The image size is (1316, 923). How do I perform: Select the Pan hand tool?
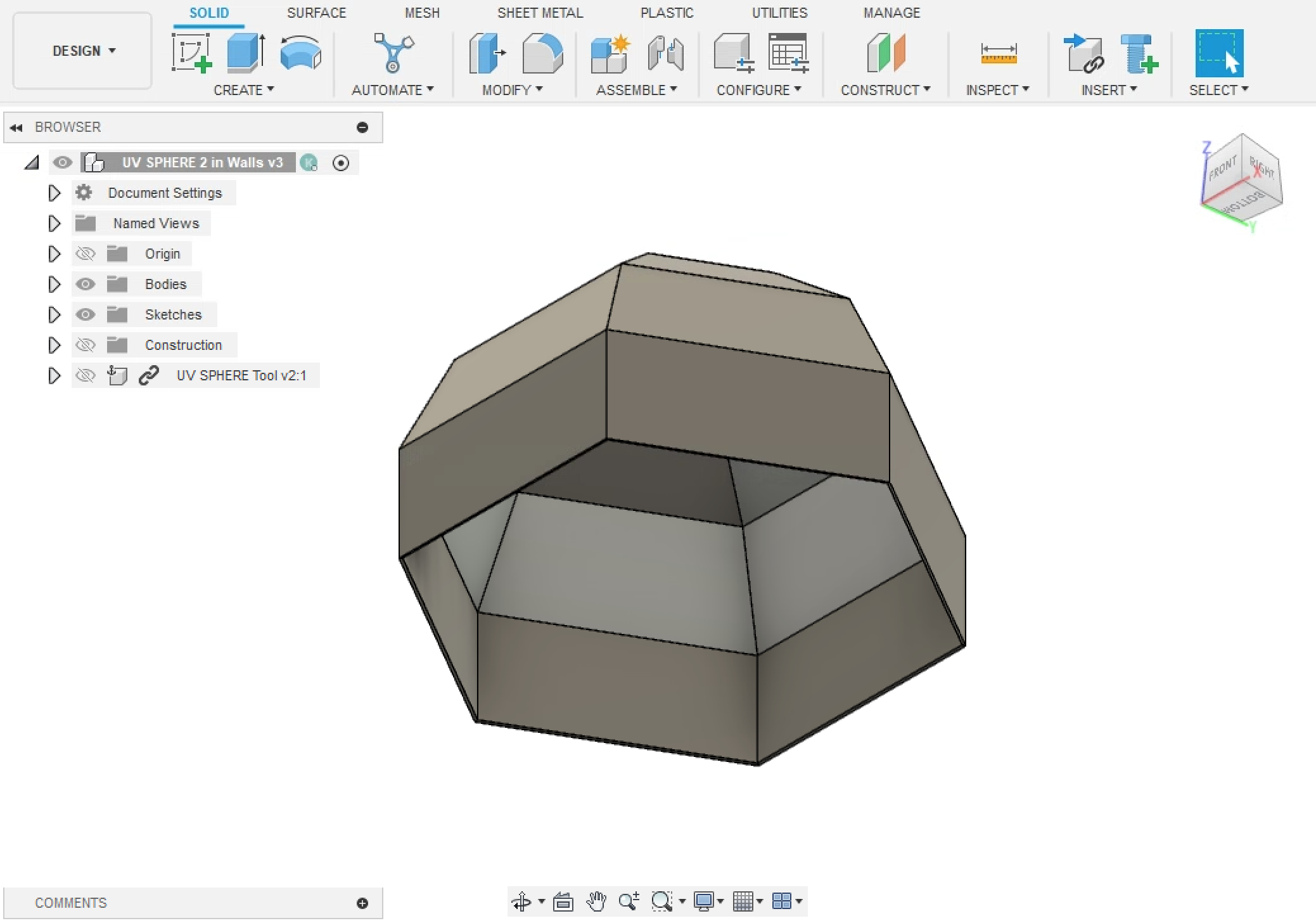[x=596, y=901]
